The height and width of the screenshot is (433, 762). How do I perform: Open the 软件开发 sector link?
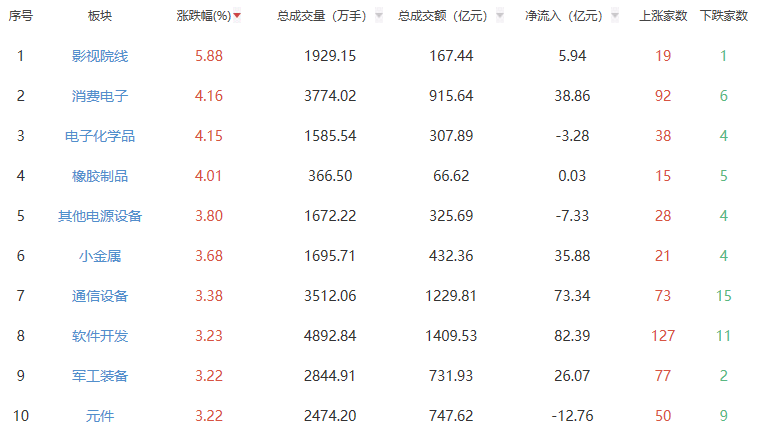pos(100,336)
